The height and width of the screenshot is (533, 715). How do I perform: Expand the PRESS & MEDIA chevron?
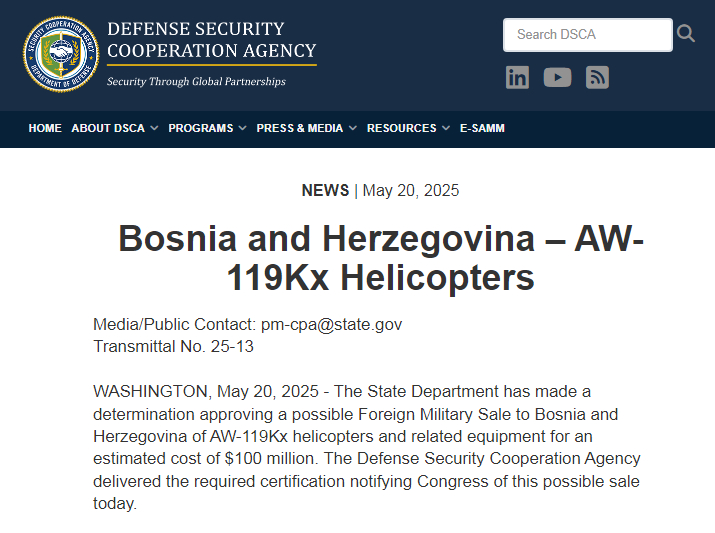tap(352, 129)
